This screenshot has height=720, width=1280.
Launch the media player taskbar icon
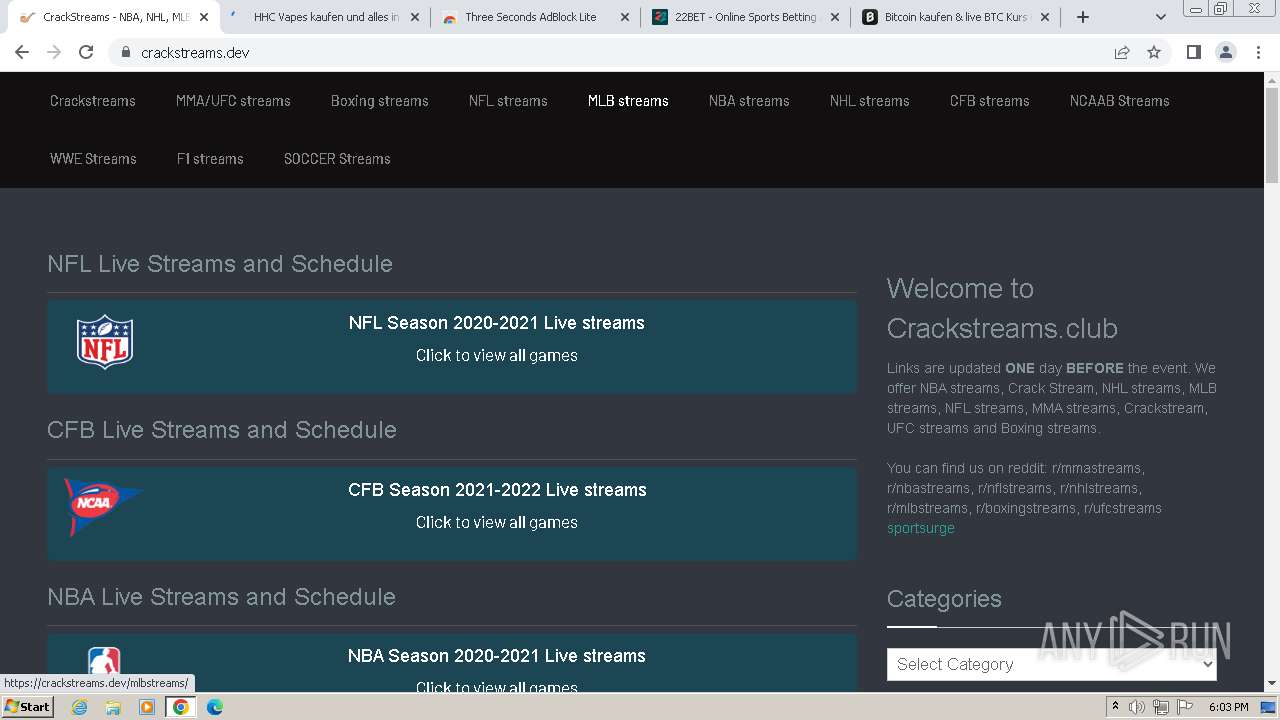(147, 707)
